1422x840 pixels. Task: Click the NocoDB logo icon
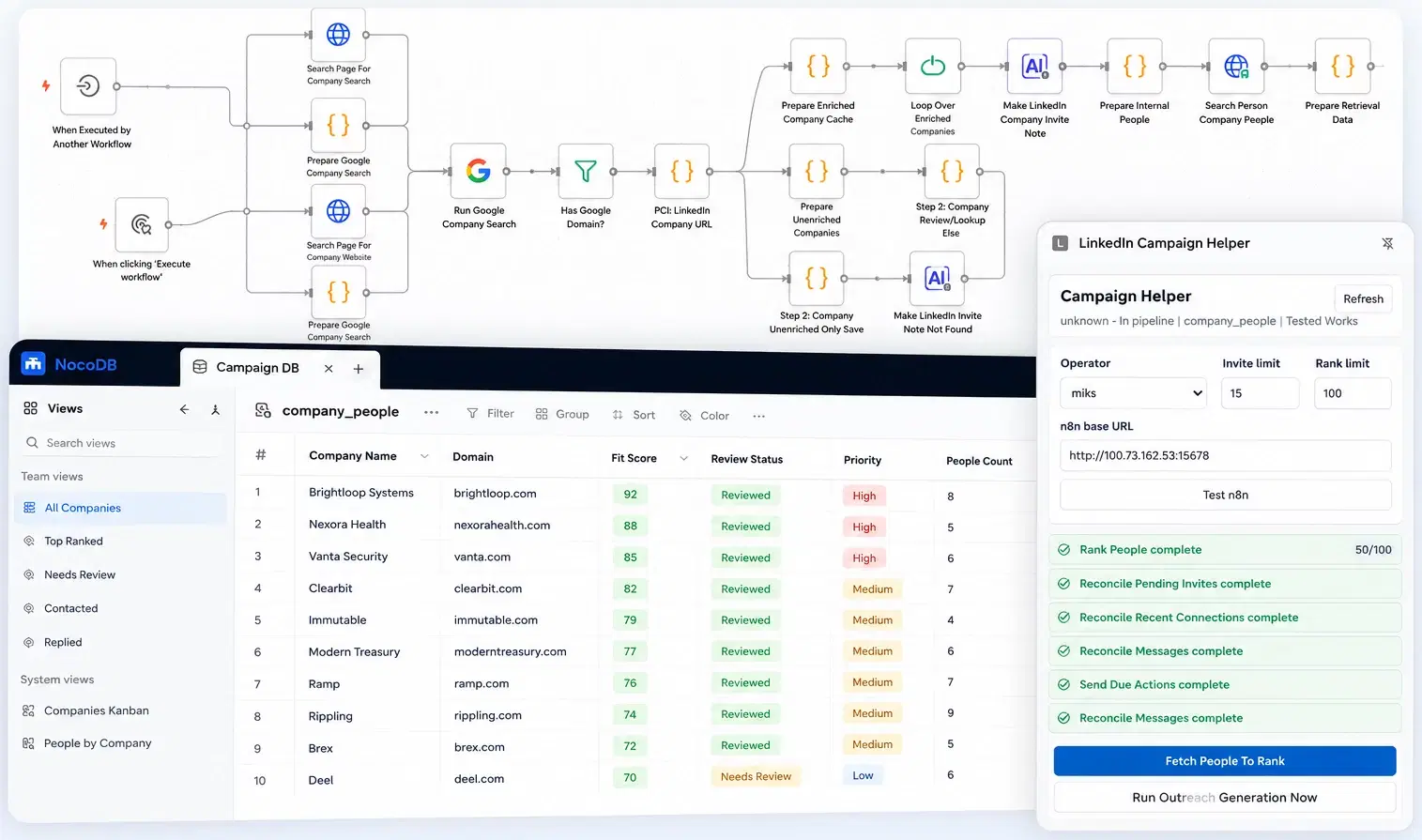(x=34, y=364)
